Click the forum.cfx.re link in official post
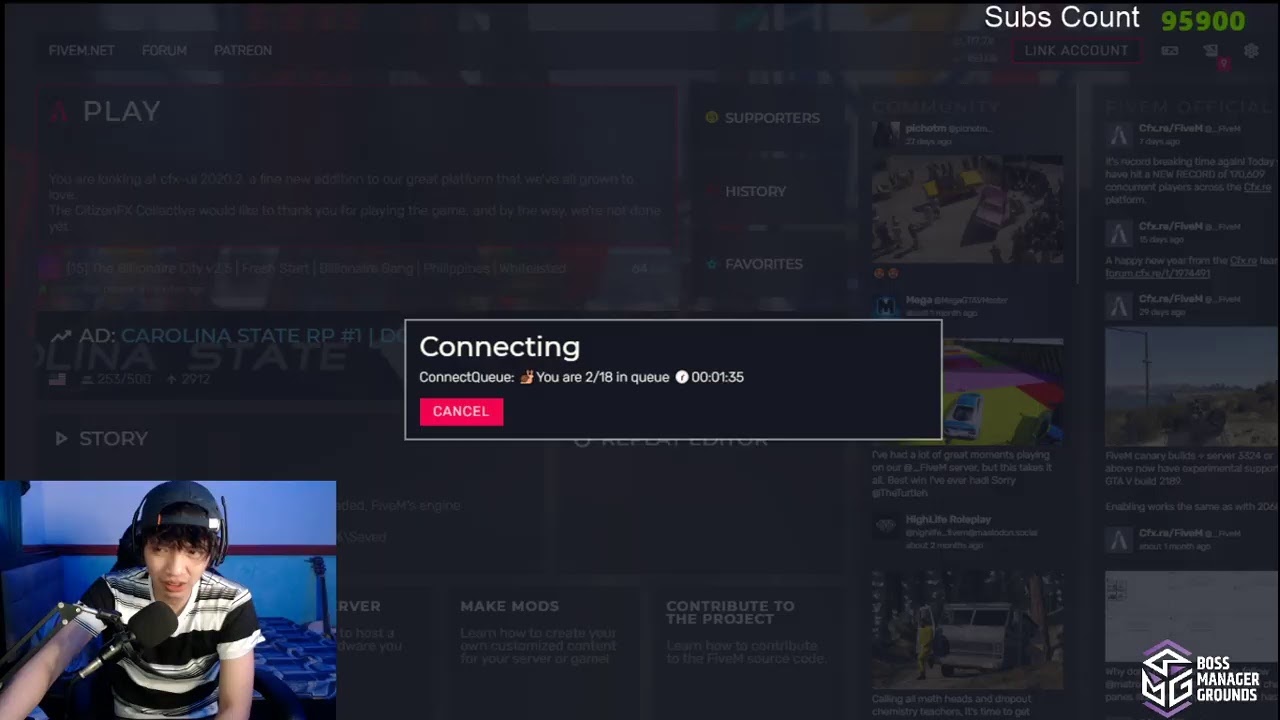 tap(1158, 273)
